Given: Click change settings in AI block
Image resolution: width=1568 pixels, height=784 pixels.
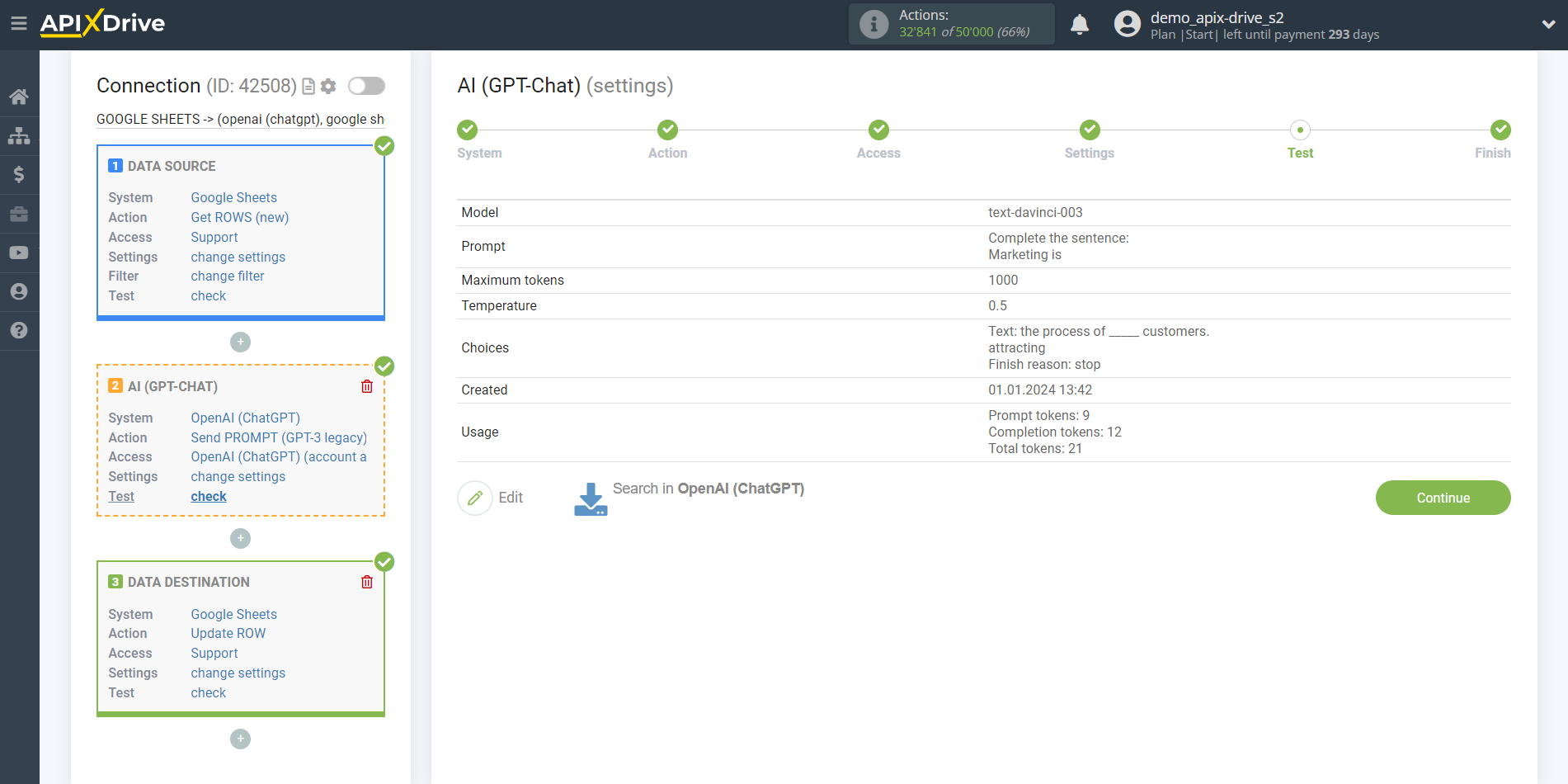Looking at the screenshot, I should pyautogui.click(x=238, y=476).
